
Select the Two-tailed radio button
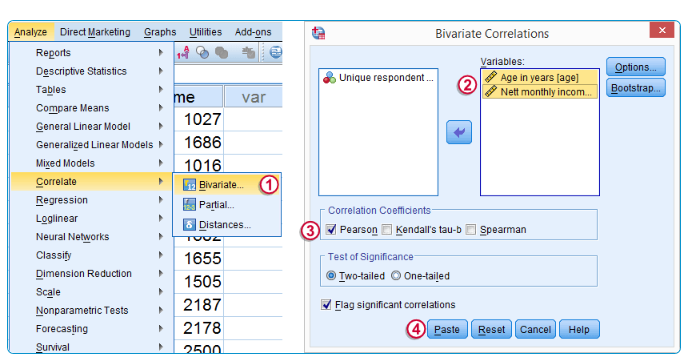[331, 276]
